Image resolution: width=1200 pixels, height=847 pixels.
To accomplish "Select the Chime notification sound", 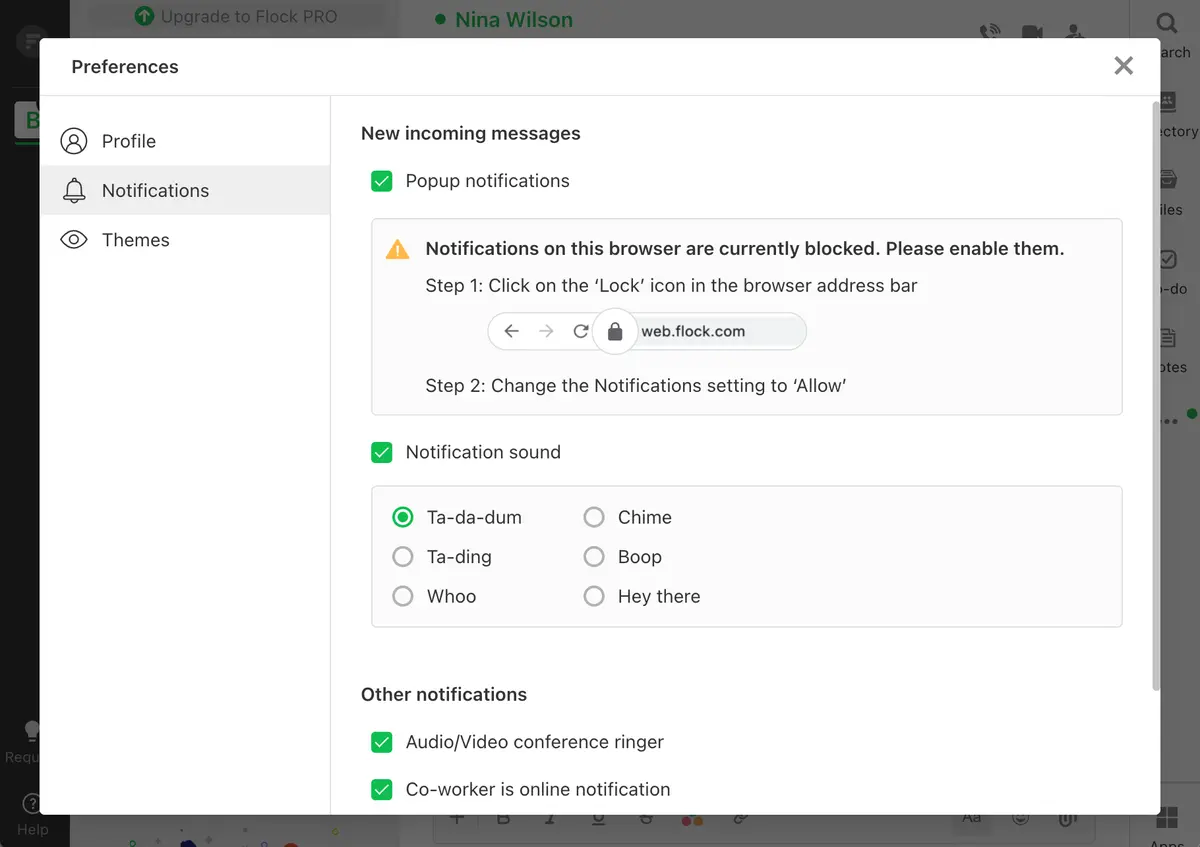I will pos(594,517).
